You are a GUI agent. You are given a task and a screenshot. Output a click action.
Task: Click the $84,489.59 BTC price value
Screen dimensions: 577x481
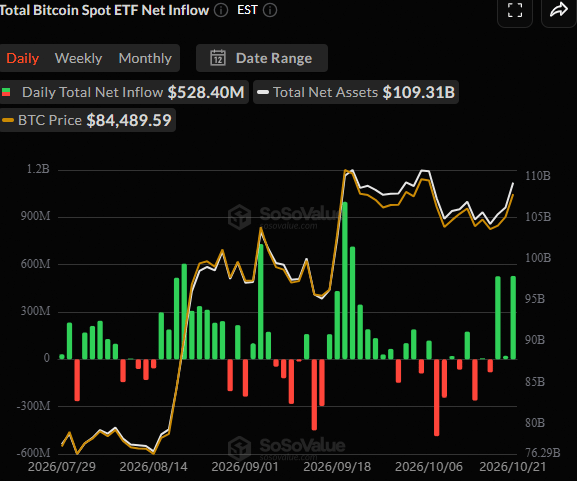tap(129, 120)
